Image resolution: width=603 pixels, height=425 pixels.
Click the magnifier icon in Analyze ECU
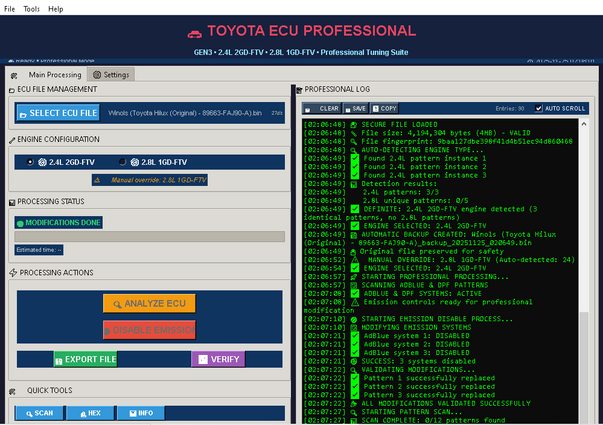[117, 304]
